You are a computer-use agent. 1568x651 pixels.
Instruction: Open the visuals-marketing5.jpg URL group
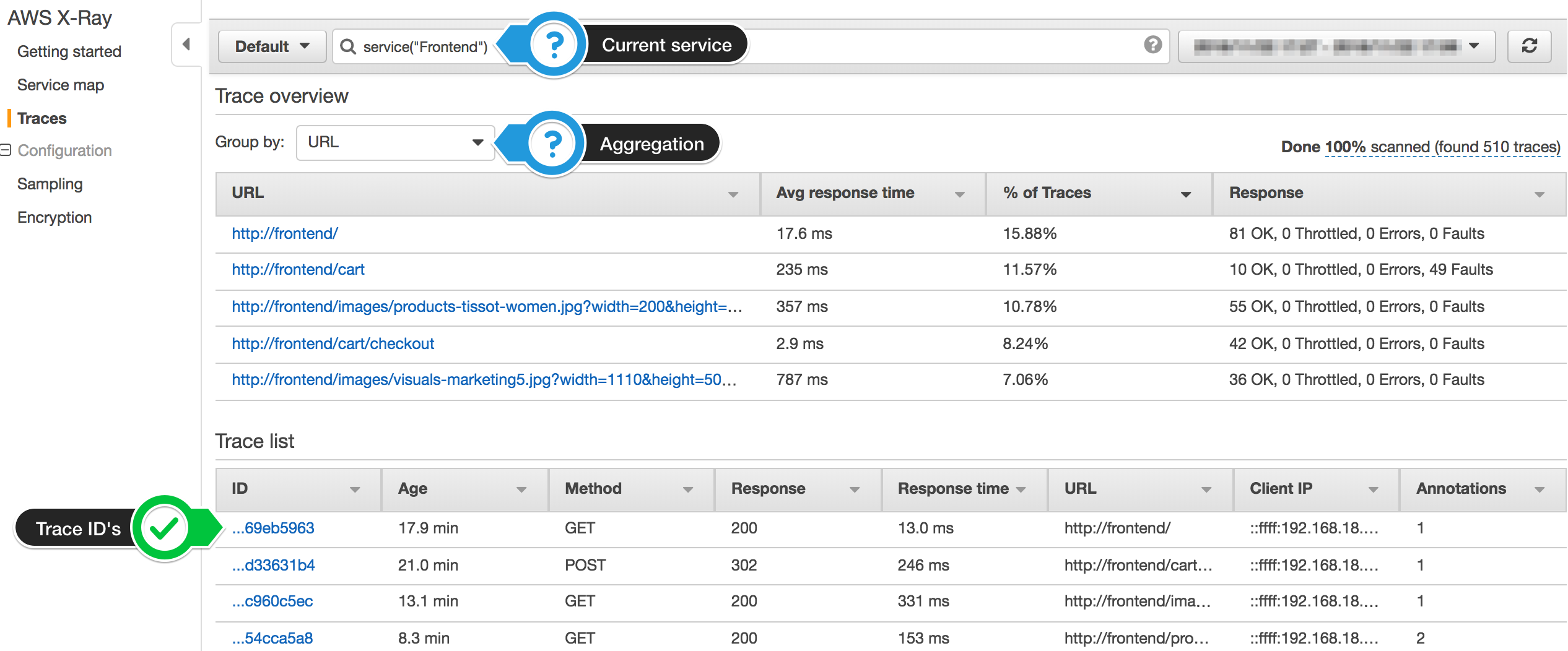[484, 379]
